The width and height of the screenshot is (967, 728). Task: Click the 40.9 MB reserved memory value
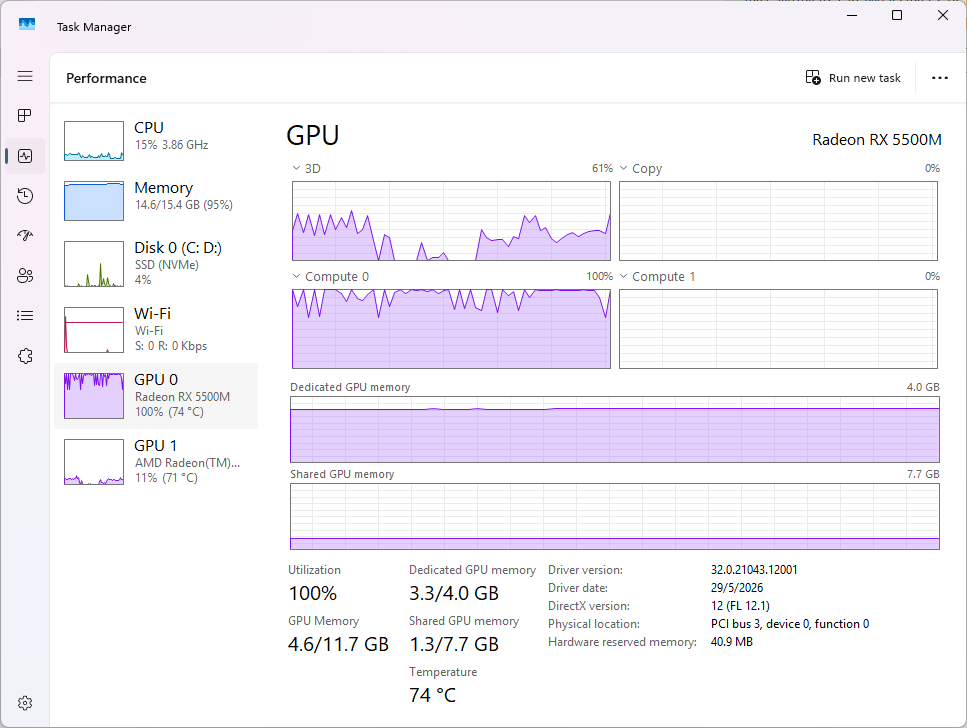[x=731, y=642]
